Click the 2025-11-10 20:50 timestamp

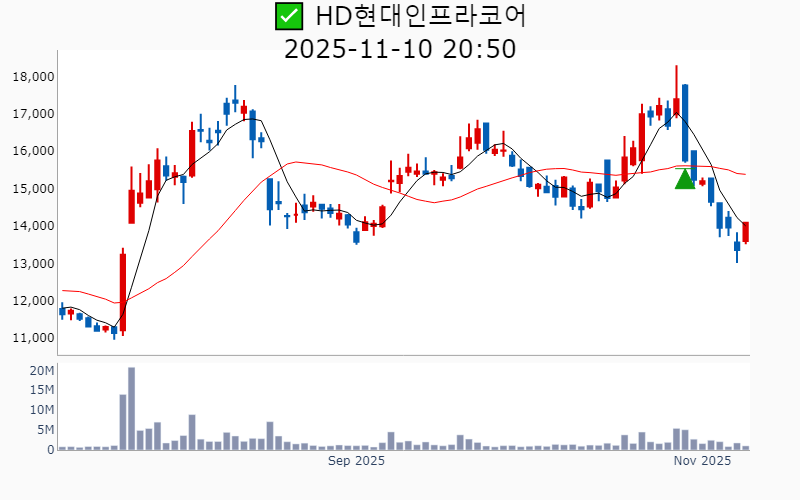click(x=400, y=48)
